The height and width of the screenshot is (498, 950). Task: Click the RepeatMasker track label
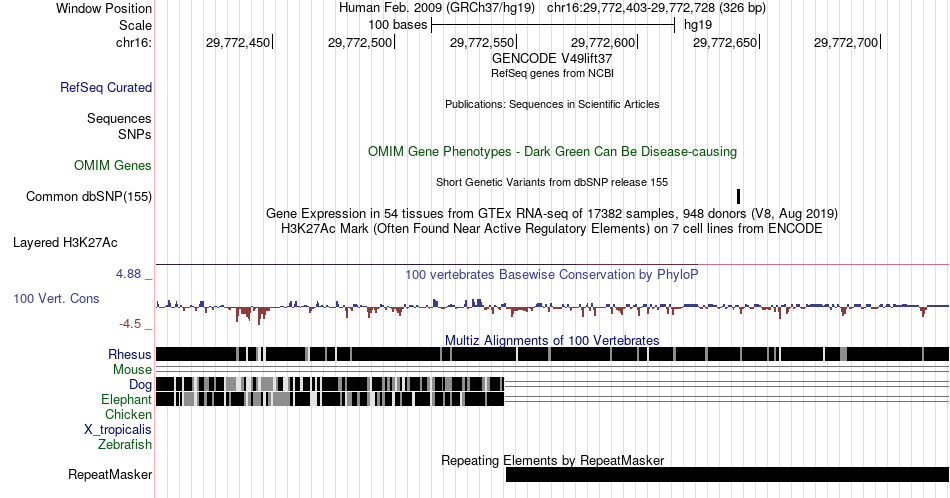coord(110,474)
